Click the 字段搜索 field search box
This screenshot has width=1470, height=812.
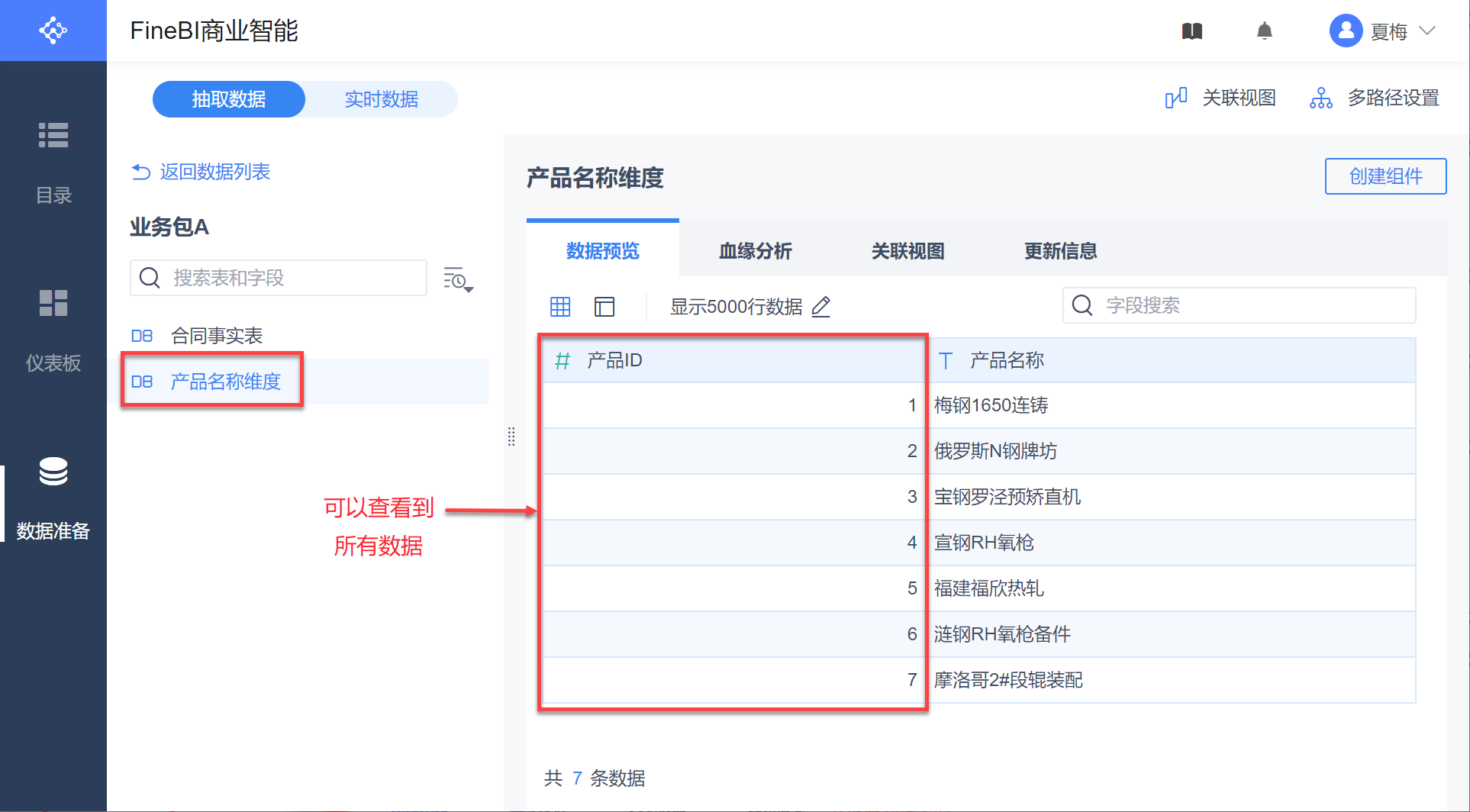(1239, 305)
